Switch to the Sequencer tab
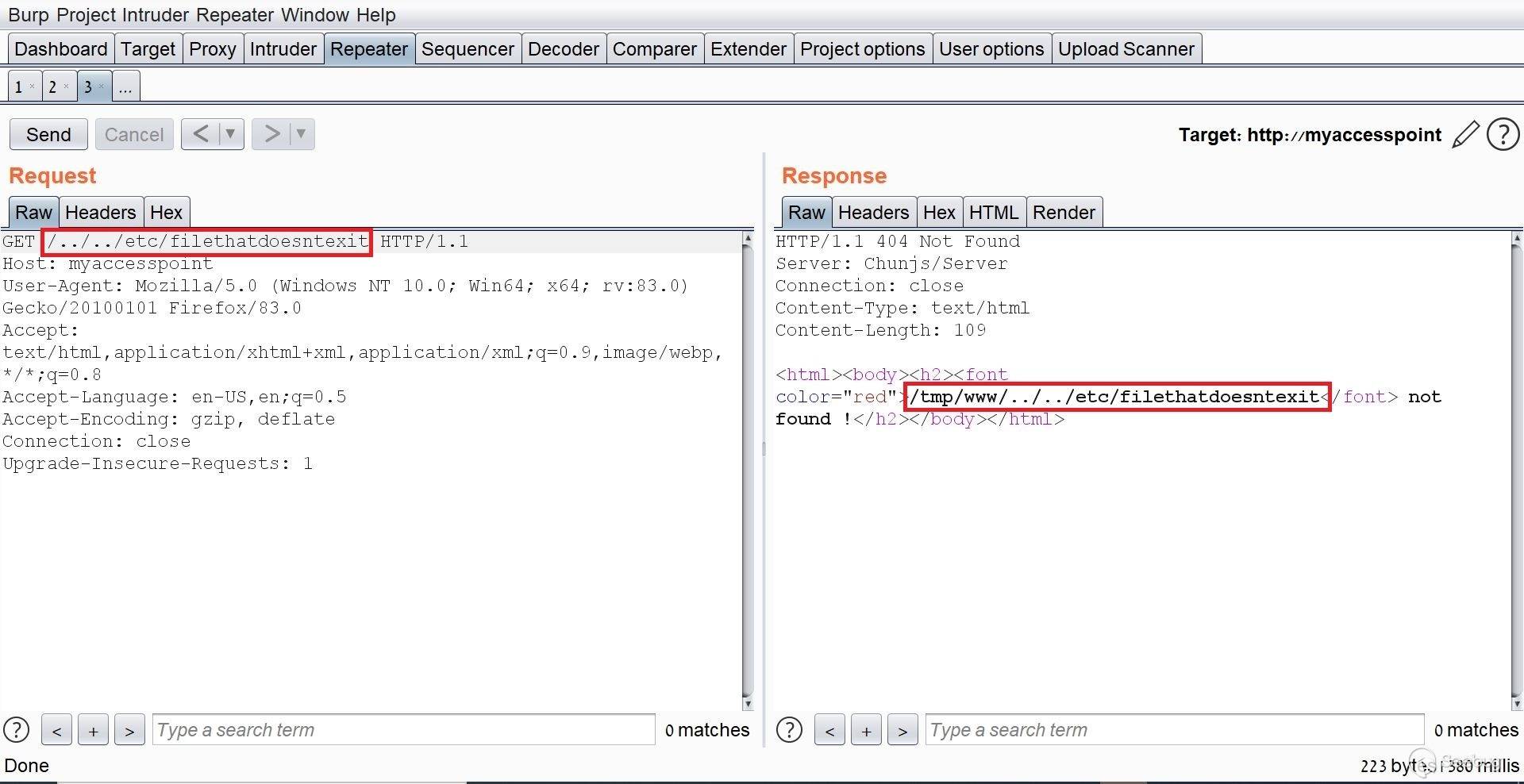This screenshot has width=1524, height=784. [468, 48]
